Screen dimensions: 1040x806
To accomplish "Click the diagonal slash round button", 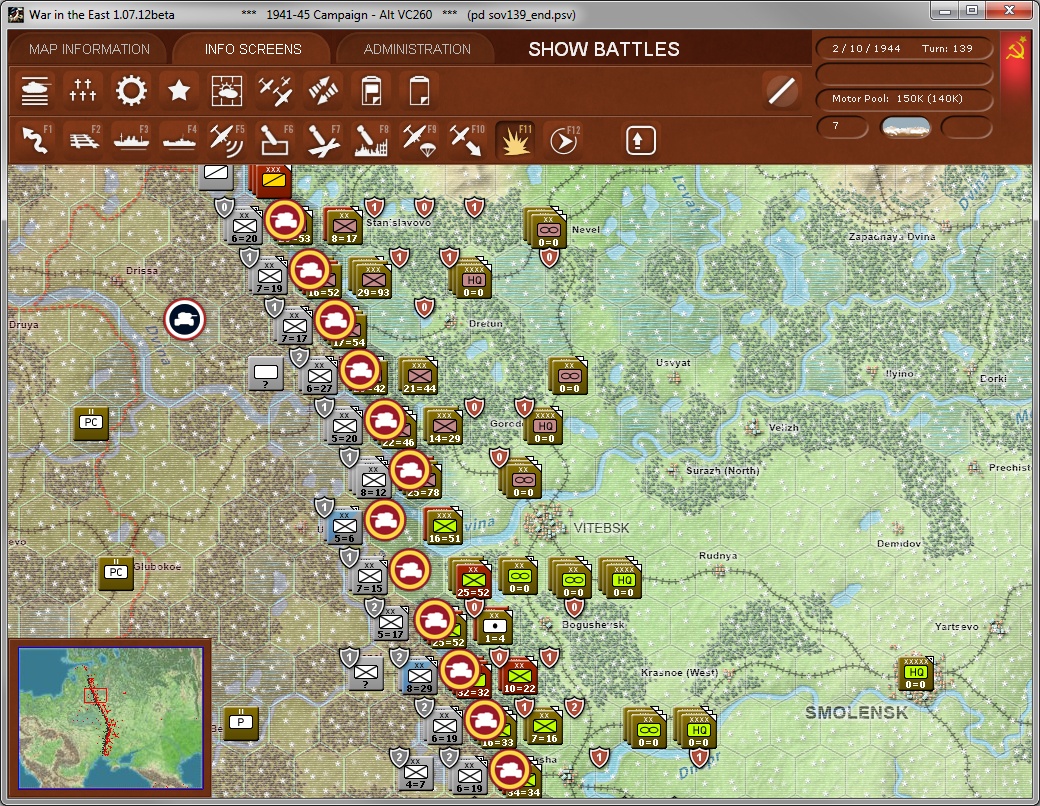I will [781, 91].
